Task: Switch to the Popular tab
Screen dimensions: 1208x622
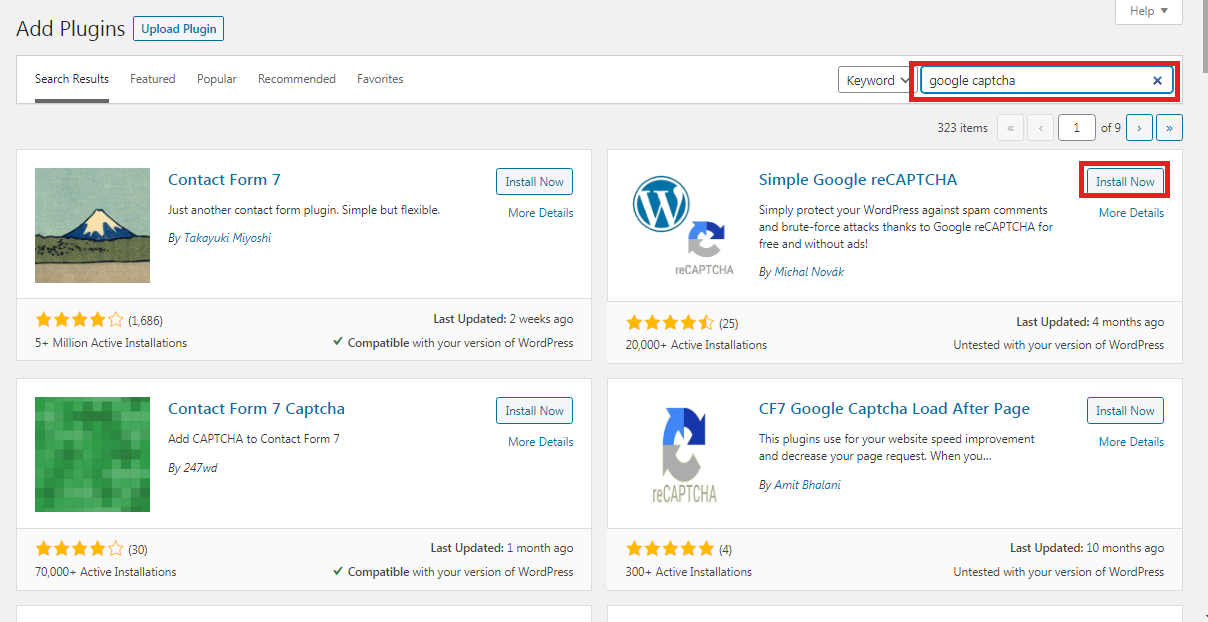Action: tap(217, 79)
